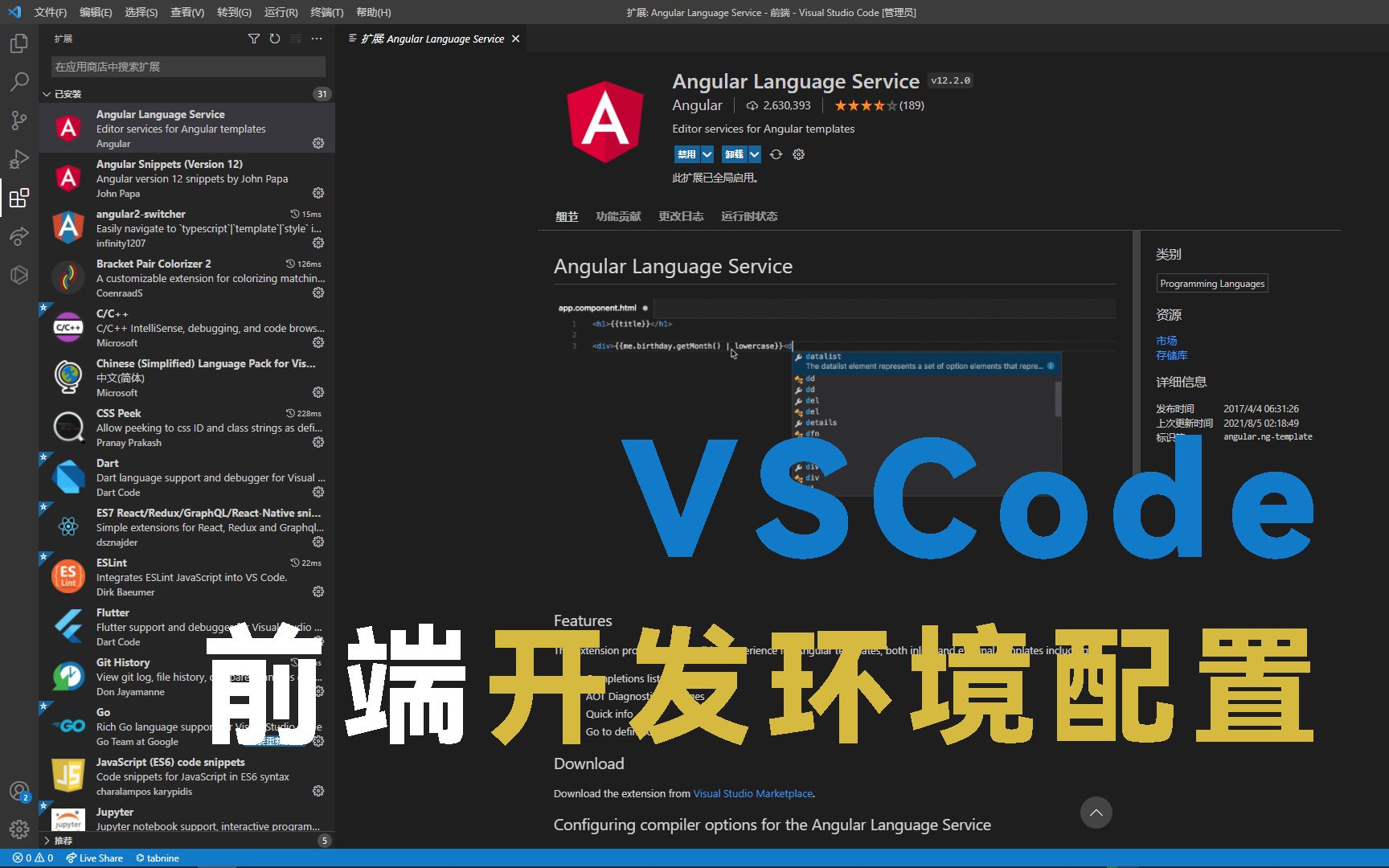Switch to the Feature Contributions tab

[x=618, y=216]
